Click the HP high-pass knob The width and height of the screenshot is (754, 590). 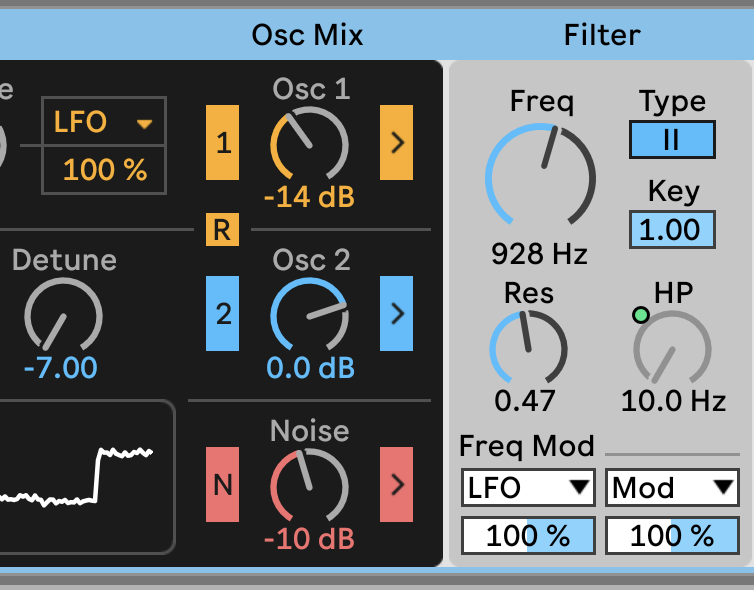pos(671,349)
